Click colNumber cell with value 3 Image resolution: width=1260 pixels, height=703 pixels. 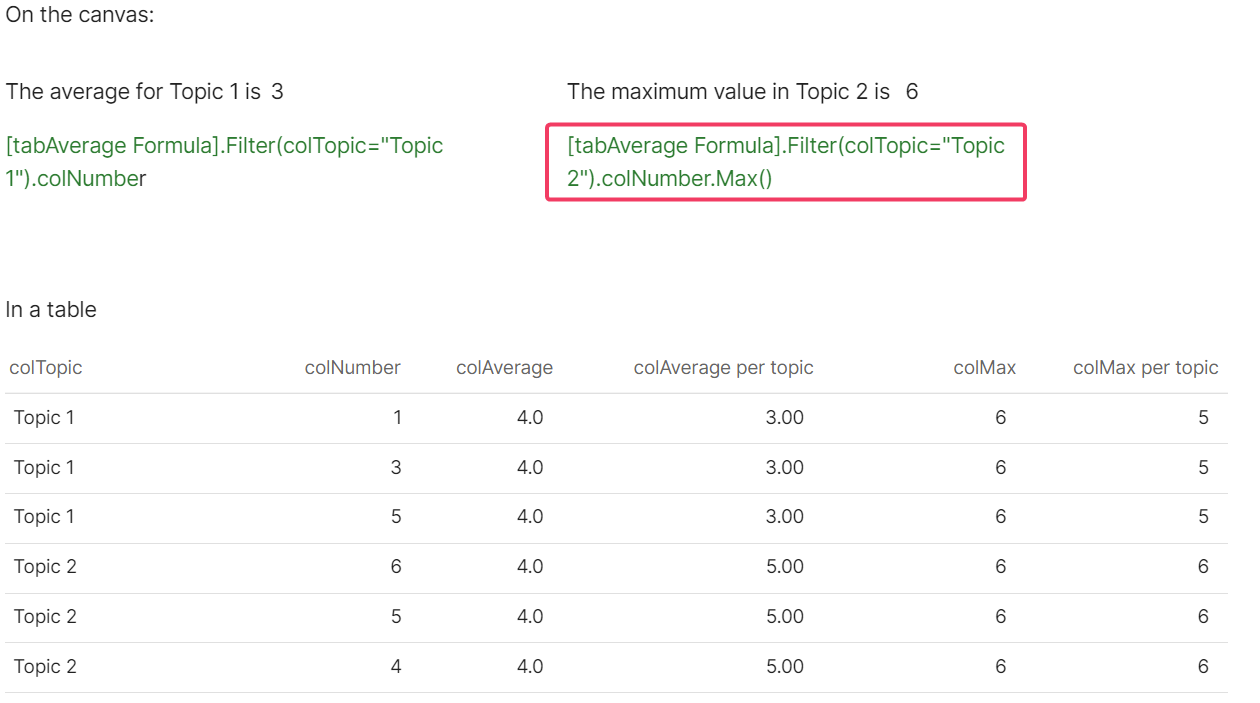396,468
